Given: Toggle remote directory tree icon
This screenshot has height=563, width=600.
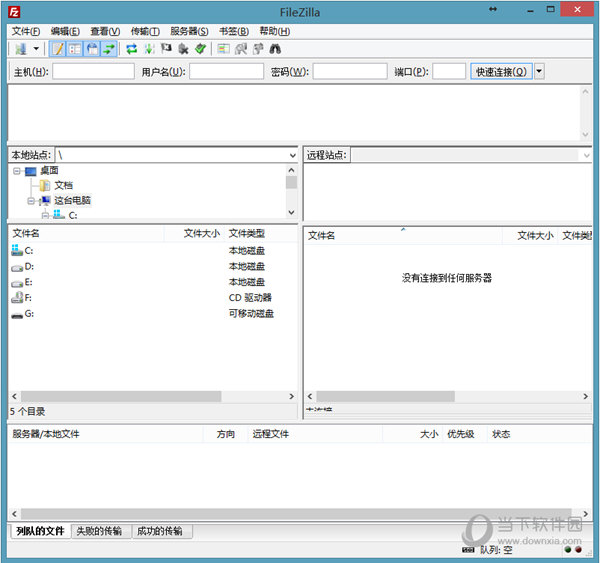Looking at the screenshot, I should click(92, 49).
